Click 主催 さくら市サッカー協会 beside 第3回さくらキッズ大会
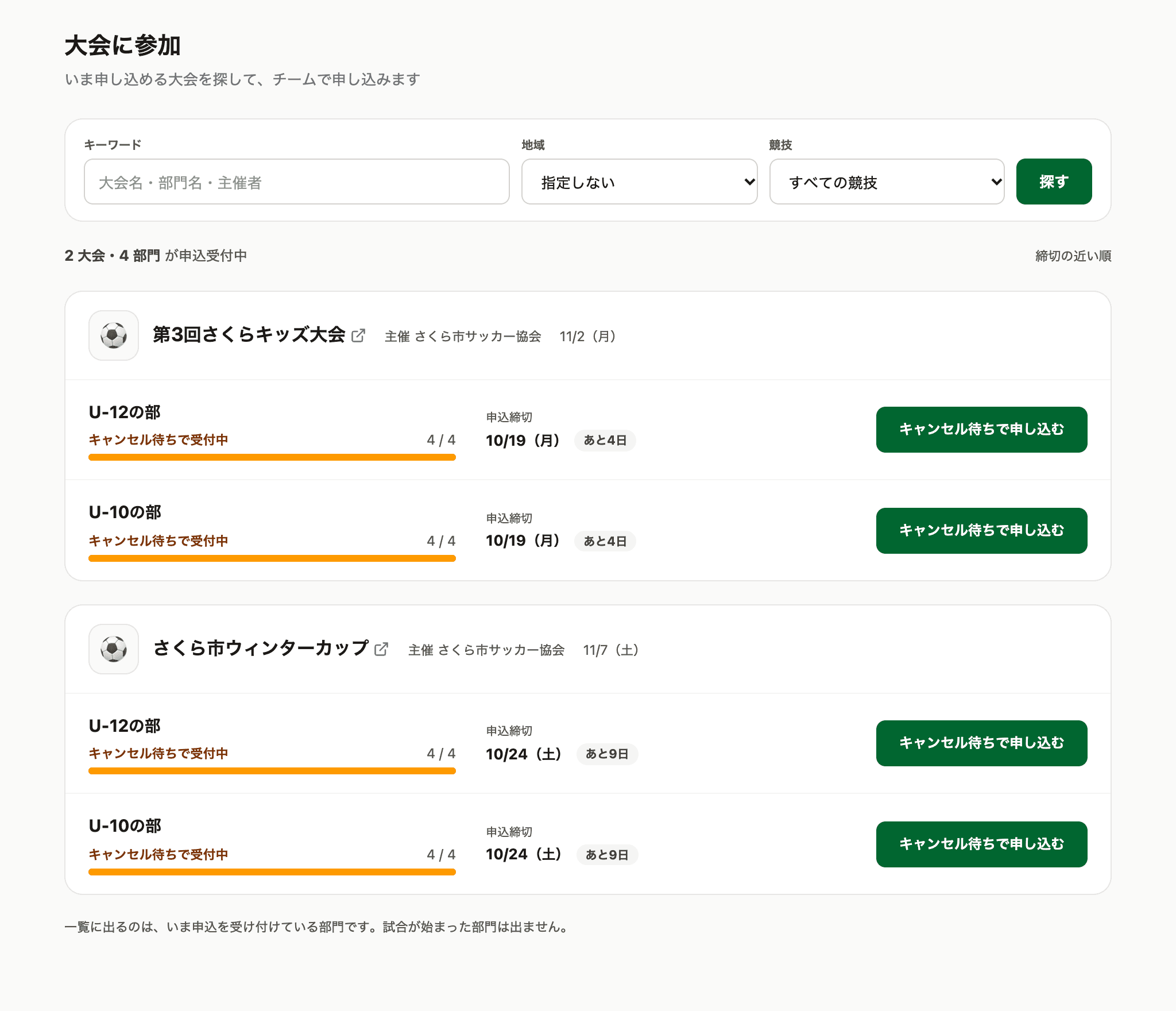 pyautogui.click(x=463, y=337)
